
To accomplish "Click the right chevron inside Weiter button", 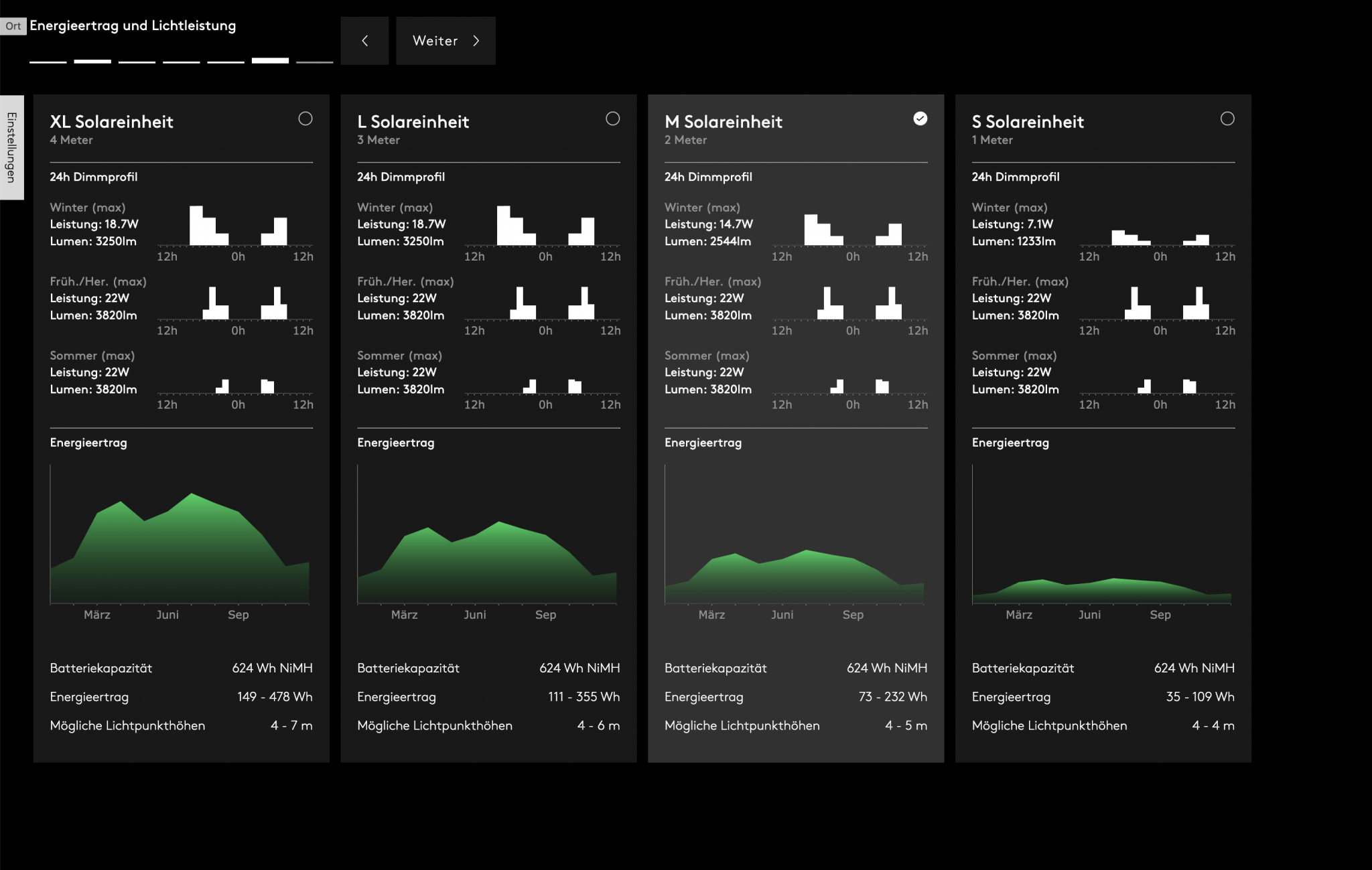I will click(x=476, y=41).
